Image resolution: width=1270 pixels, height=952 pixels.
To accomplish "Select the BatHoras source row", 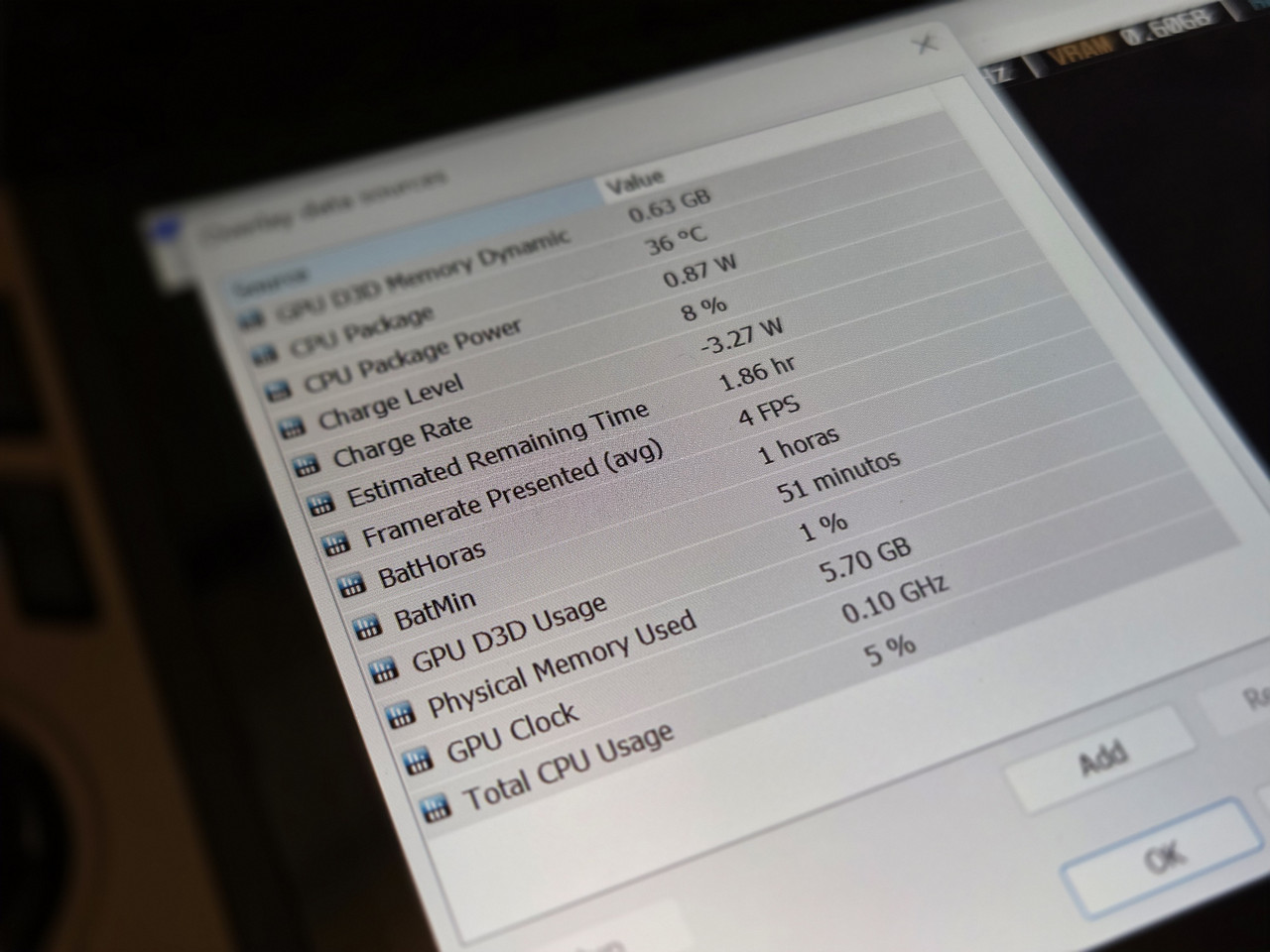I will pyautogui.click(x=433, y=564).
